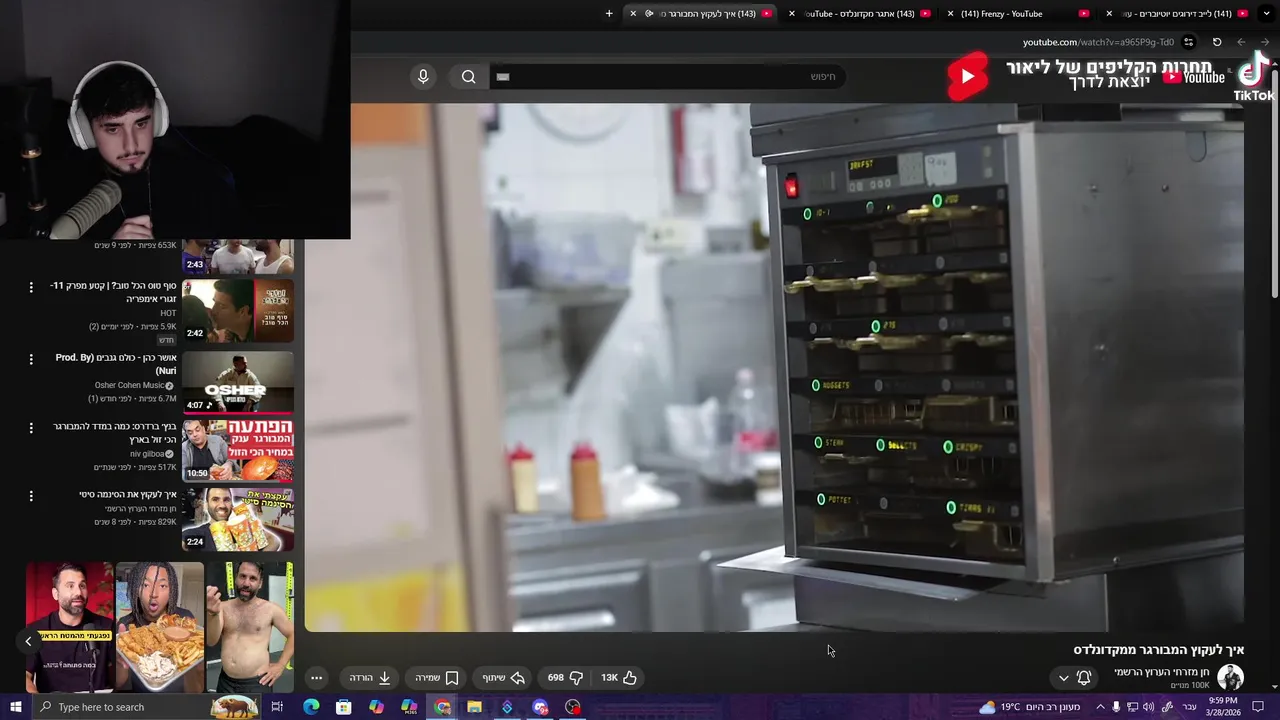
Task: Open the tab search dropdown arrow
Action: click(1268, 14)
